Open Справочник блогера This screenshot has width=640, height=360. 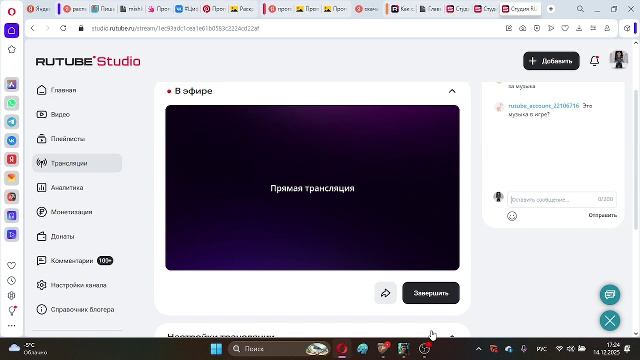point(76,309)
